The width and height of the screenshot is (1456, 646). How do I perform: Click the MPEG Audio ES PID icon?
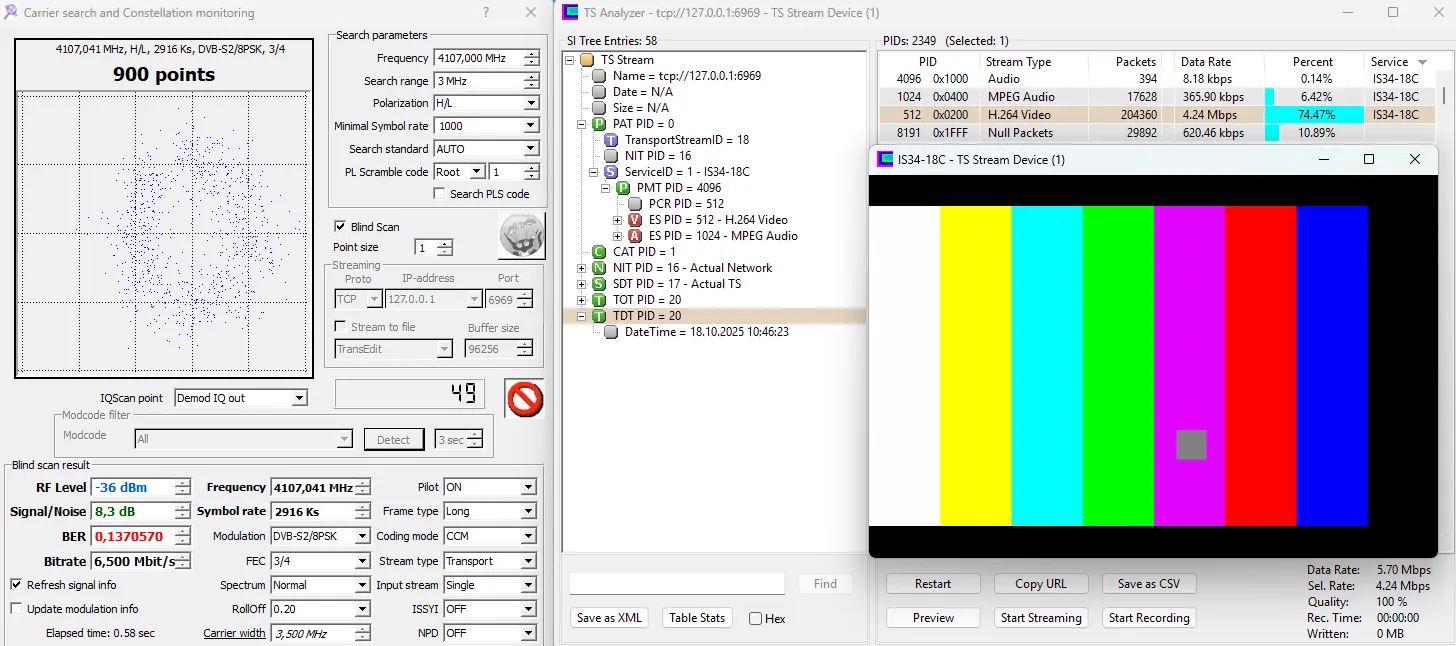(x=634, y=236)
